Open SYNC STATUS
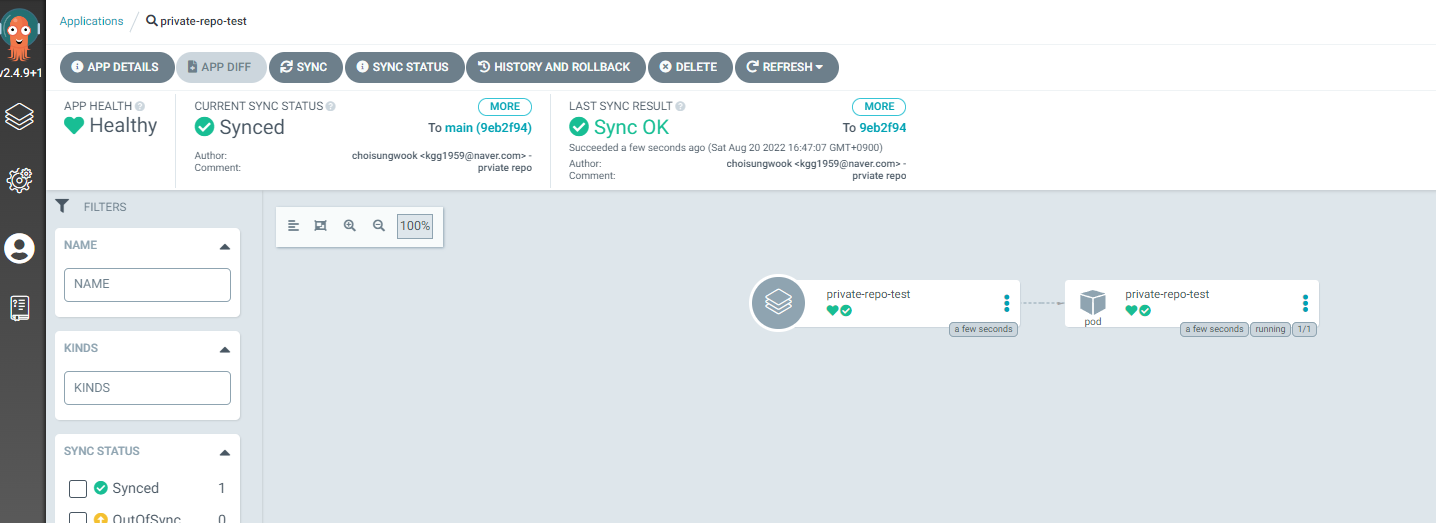 [x=404, y=67]
